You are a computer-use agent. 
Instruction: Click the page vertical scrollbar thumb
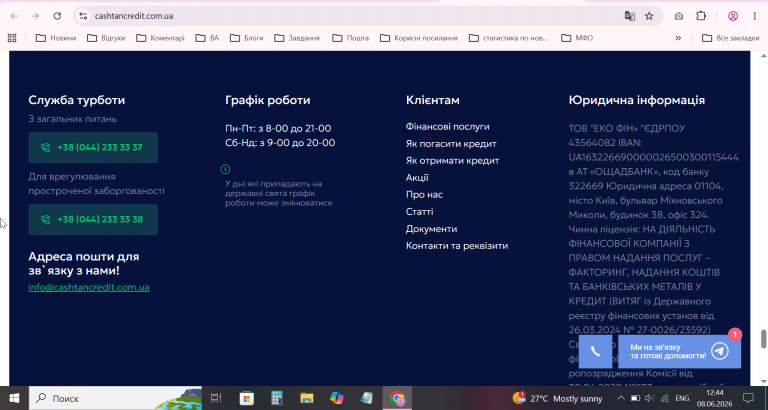click(763, 338)
